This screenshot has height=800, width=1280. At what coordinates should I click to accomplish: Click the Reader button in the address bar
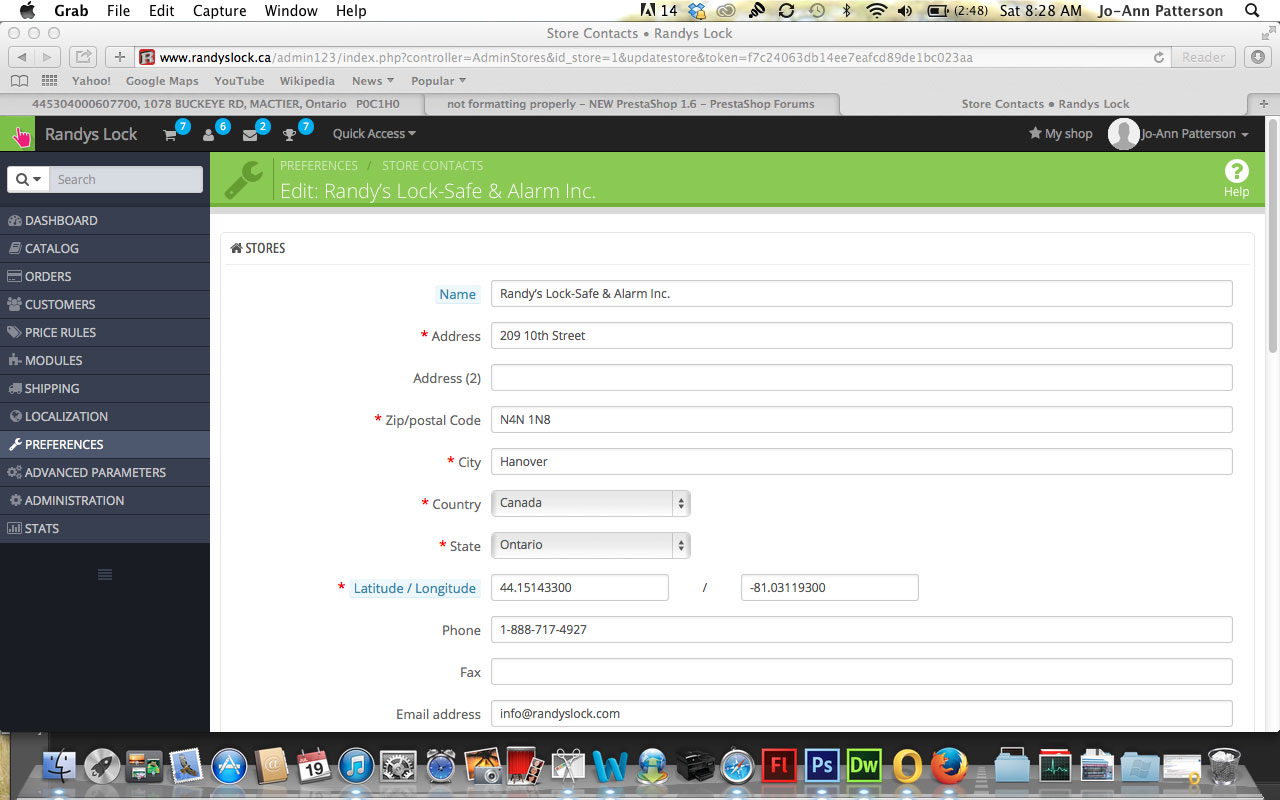[x=1204, y=57]
